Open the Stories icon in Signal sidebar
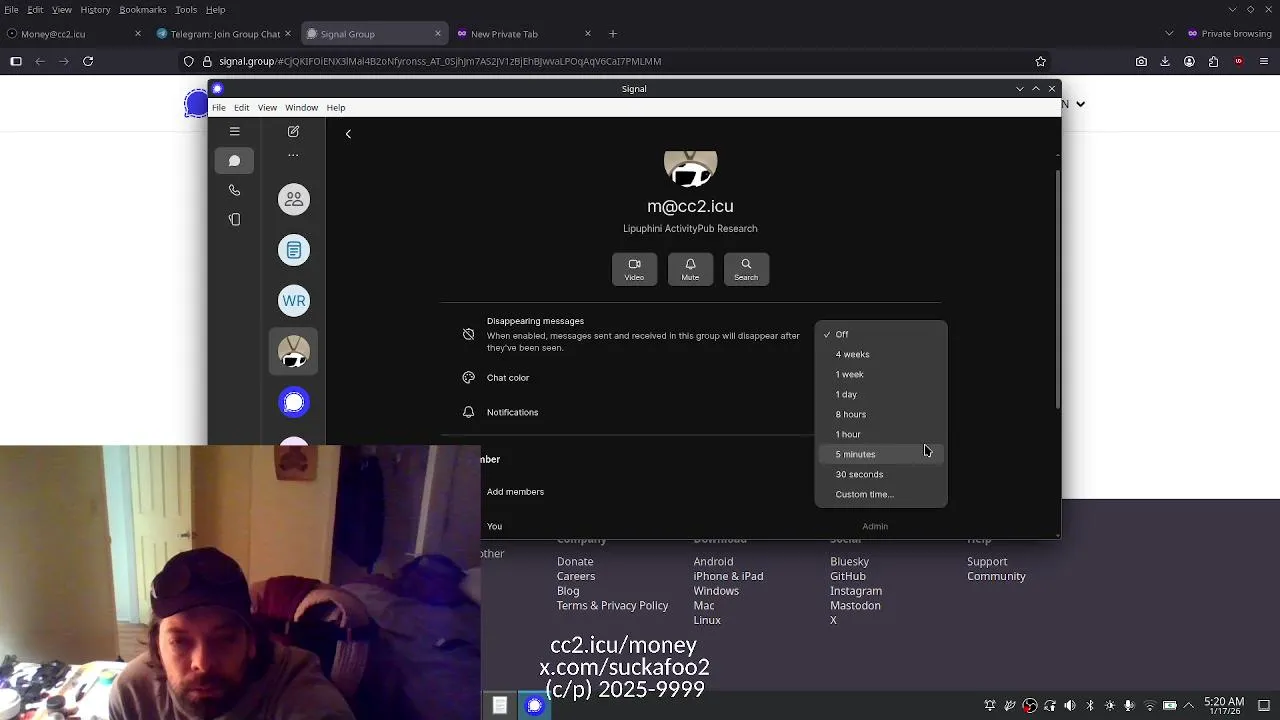 (x=235, y=220)
